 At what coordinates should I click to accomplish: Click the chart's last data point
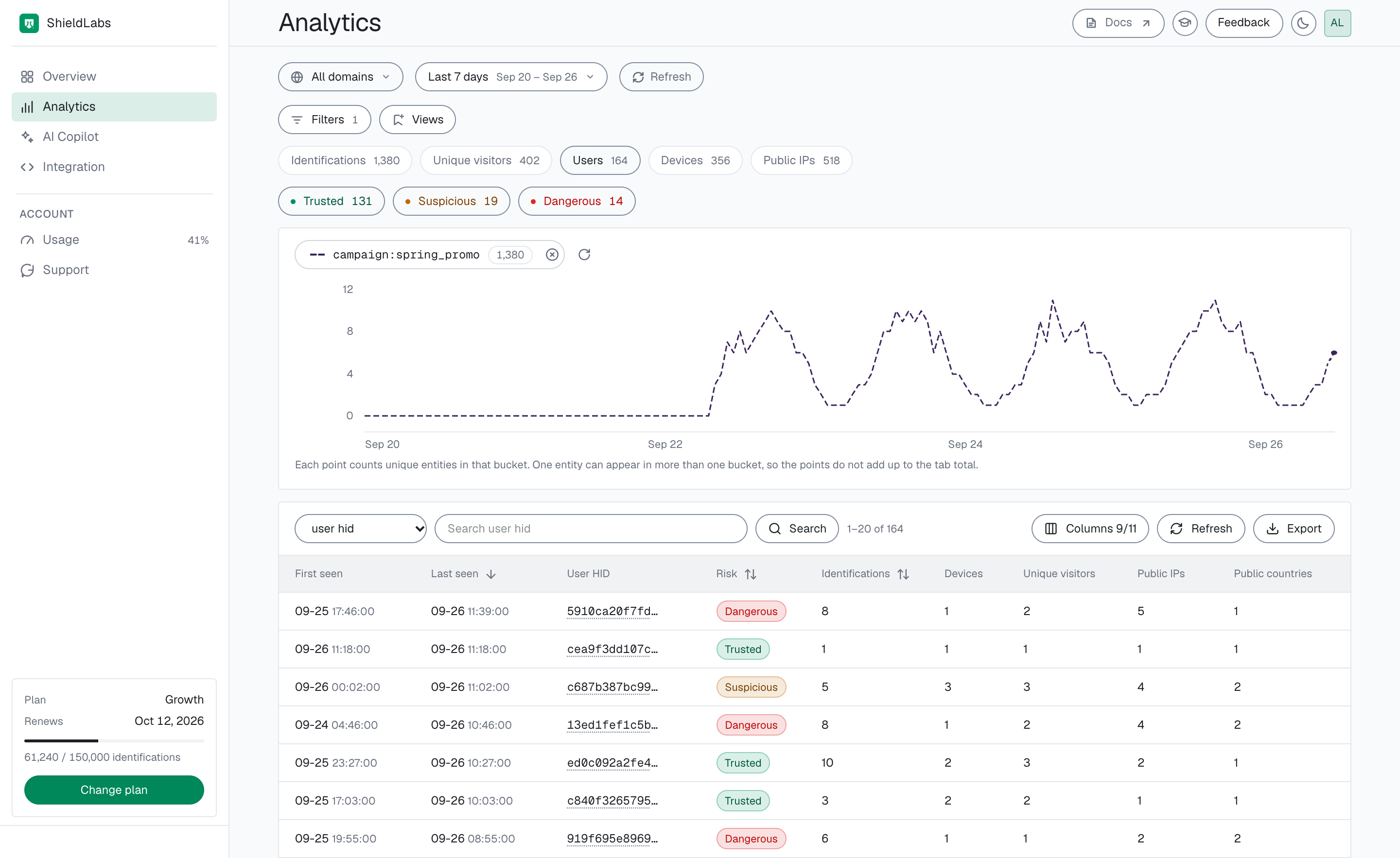[x=1333, y=353]
